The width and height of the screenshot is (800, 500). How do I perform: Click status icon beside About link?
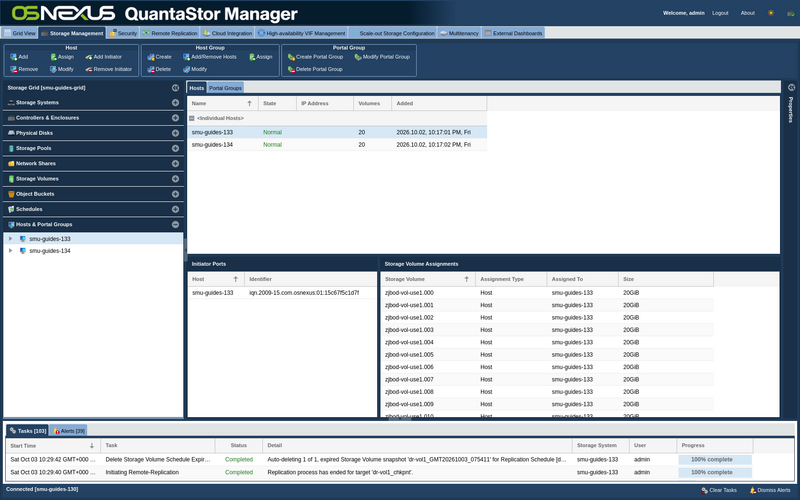(791, 13)
